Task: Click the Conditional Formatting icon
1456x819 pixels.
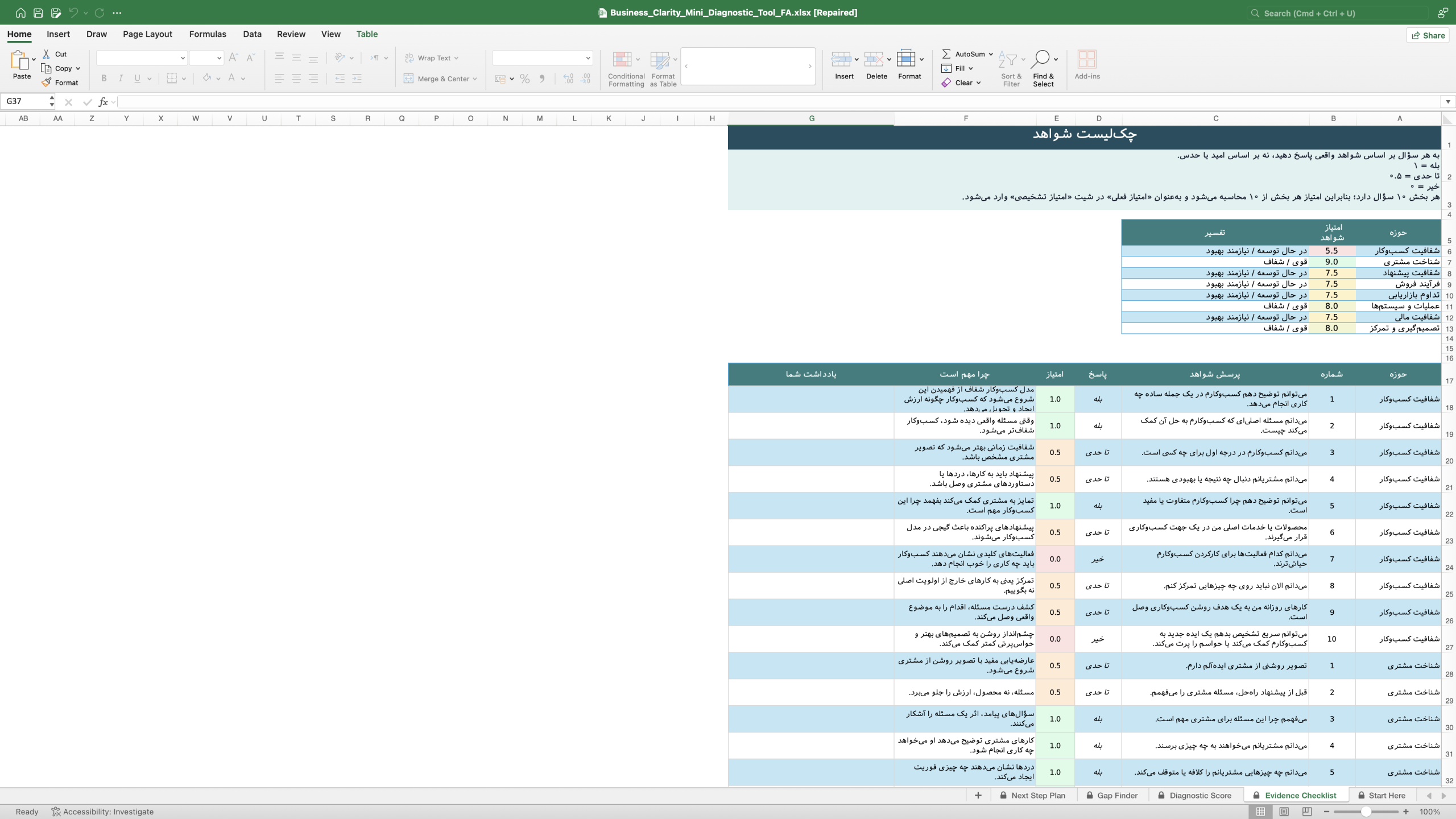Action: [622, 59]
